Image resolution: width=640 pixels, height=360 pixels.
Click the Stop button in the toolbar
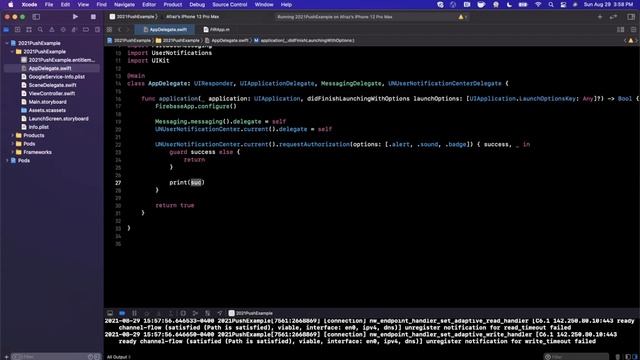(93, 17)
